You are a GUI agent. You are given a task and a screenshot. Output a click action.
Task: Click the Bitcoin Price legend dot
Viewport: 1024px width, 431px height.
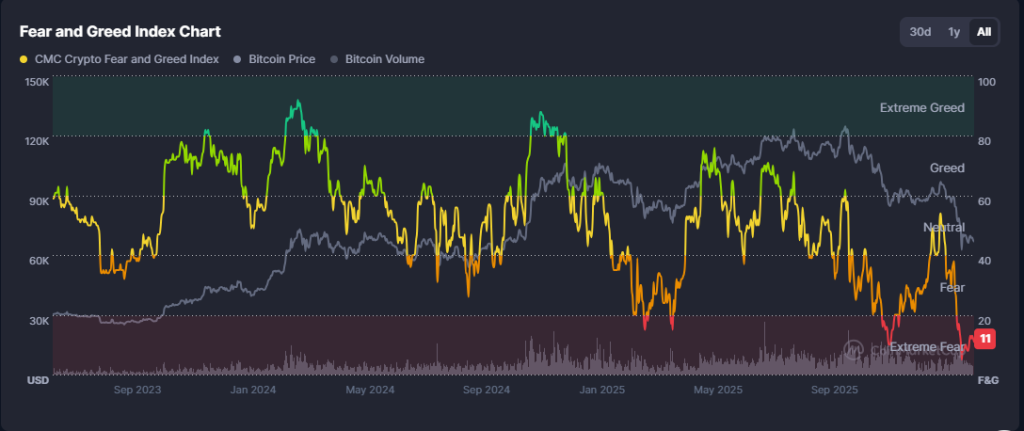coord(237,60)
